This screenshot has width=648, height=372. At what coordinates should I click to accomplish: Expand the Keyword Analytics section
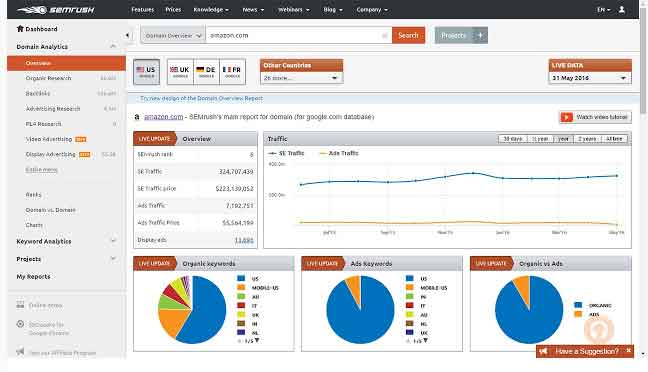coord(113,241)
